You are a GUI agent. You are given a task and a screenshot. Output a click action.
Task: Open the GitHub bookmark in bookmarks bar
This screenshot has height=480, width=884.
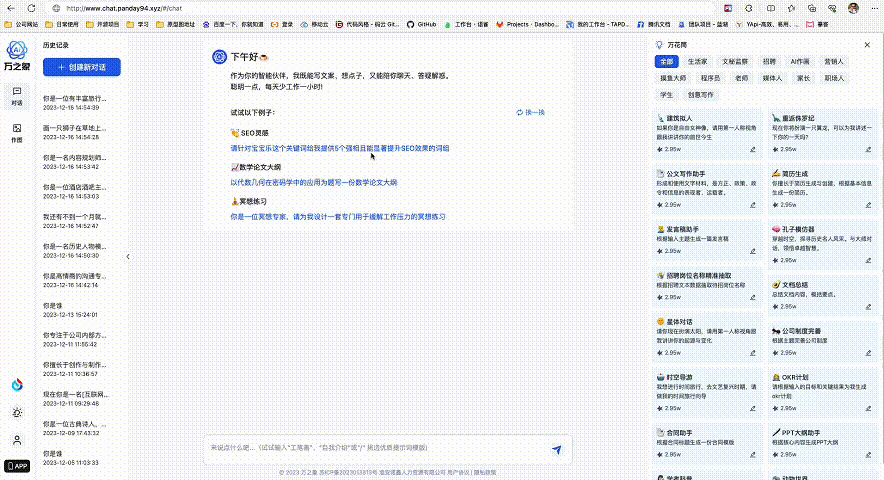pos(422,22)
